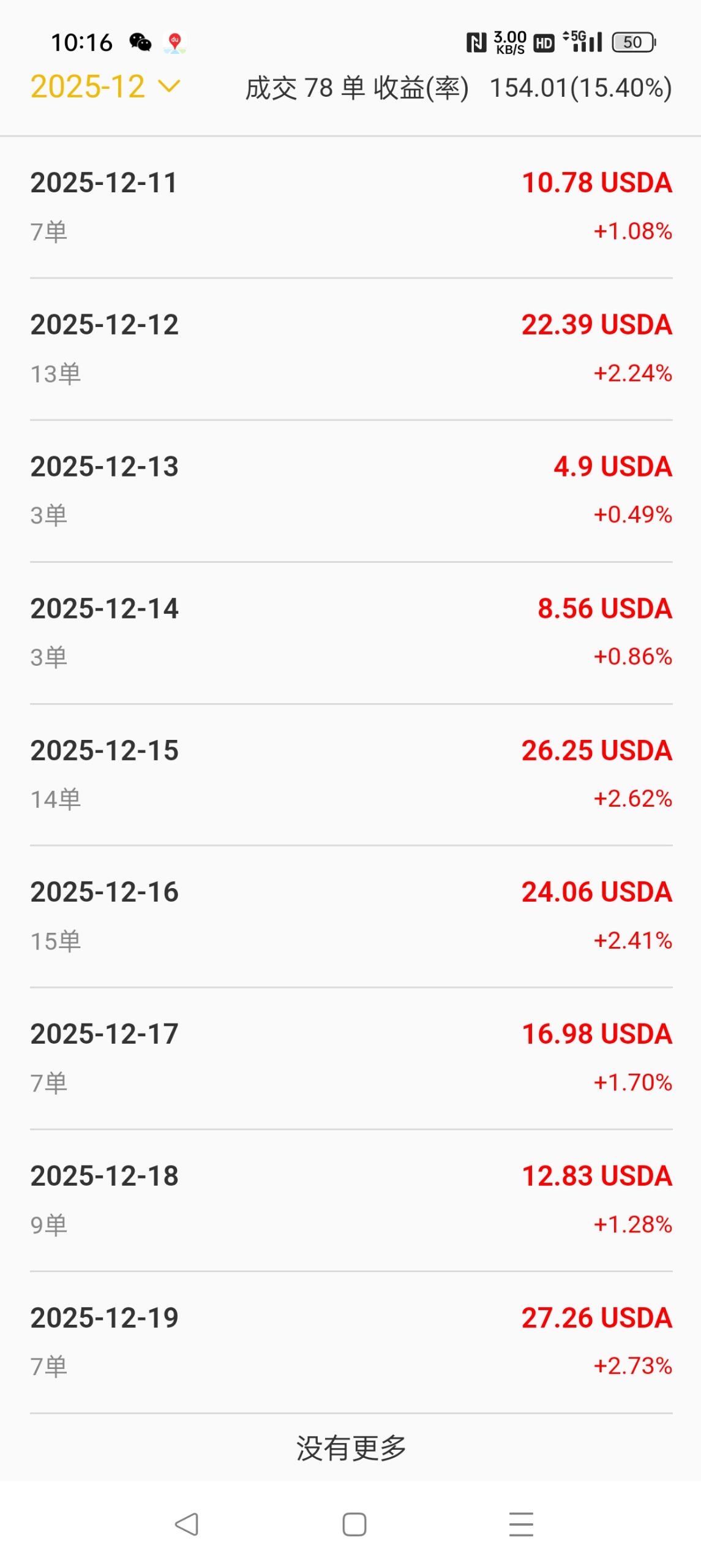Tap the 5G signal strength icon

pyautogui.click(x=583, y=42)
